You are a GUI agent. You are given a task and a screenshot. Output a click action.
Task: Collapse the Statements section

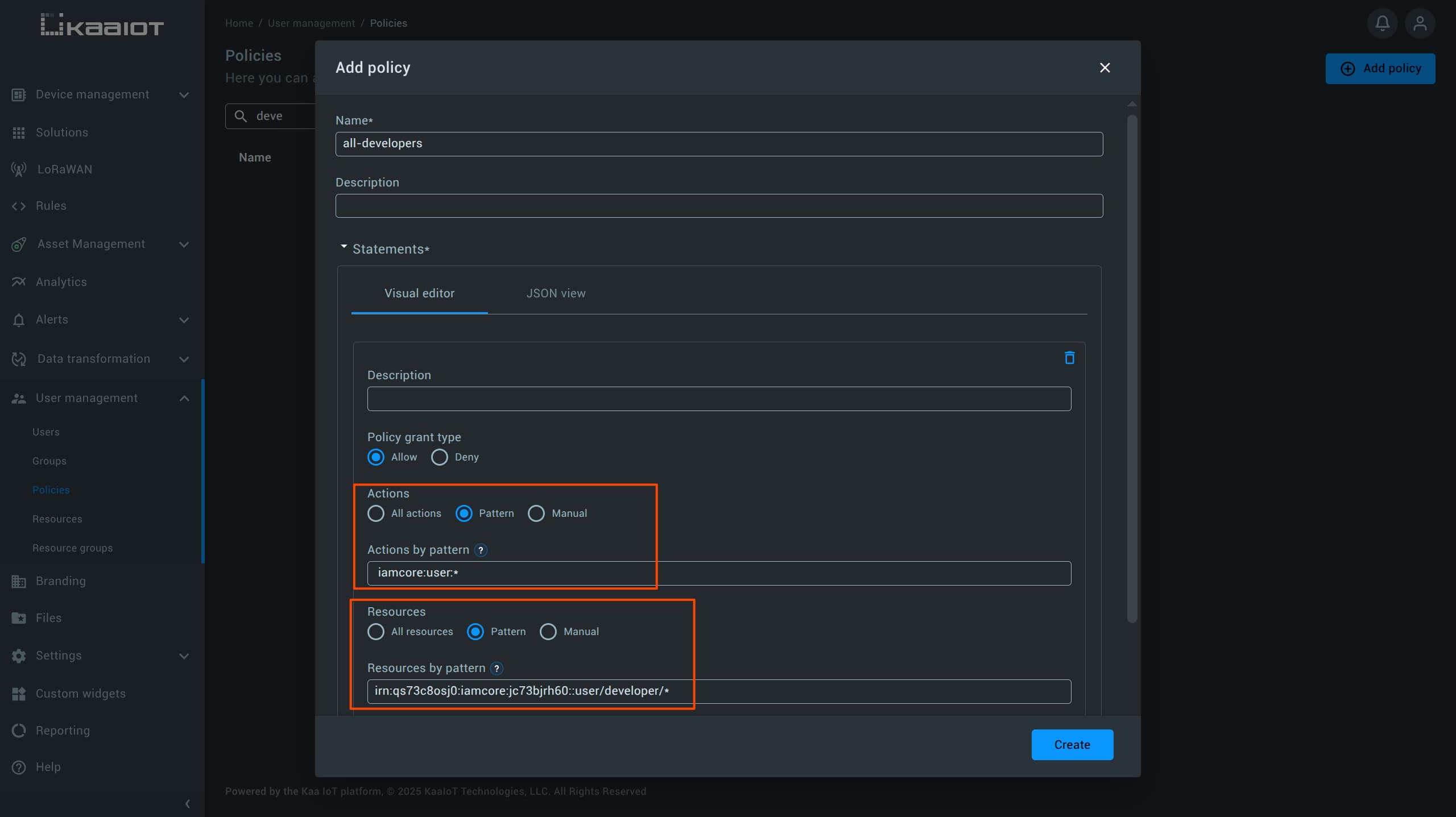click(x=344, y=247)
